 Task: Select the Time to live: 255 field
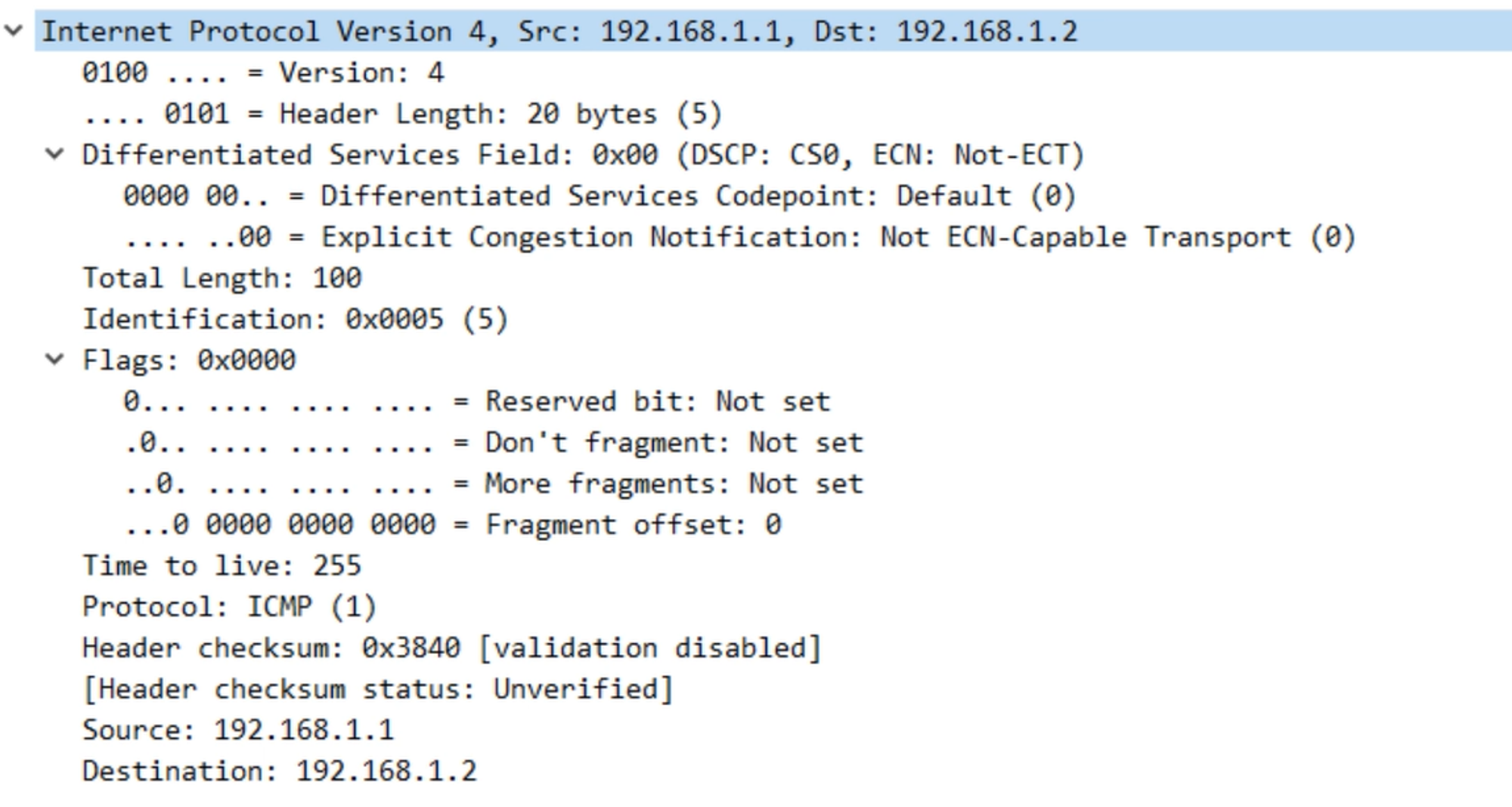222,565
